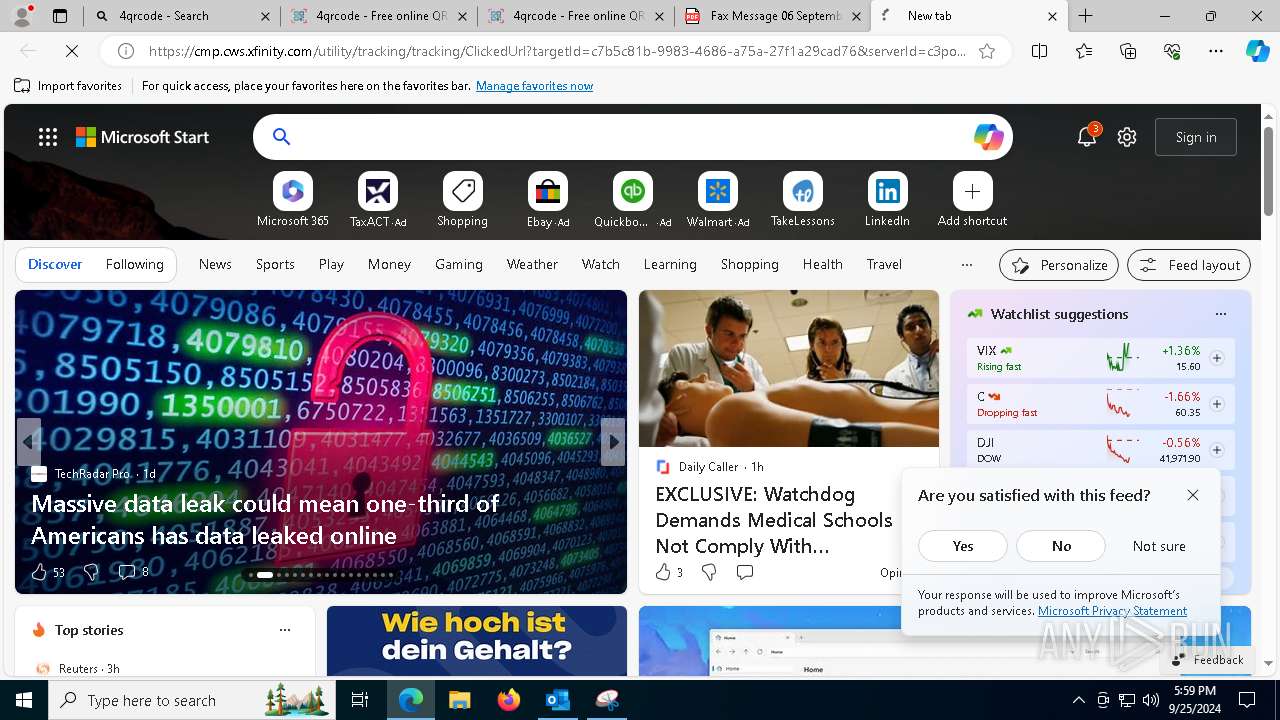Open page settings gear

click(x=1127, y=137)
